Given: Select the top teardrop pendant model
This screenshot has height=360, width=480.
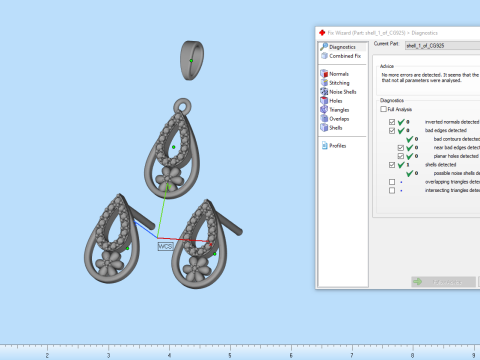Looking at the screenshot, I should click(x=172, y=149).
